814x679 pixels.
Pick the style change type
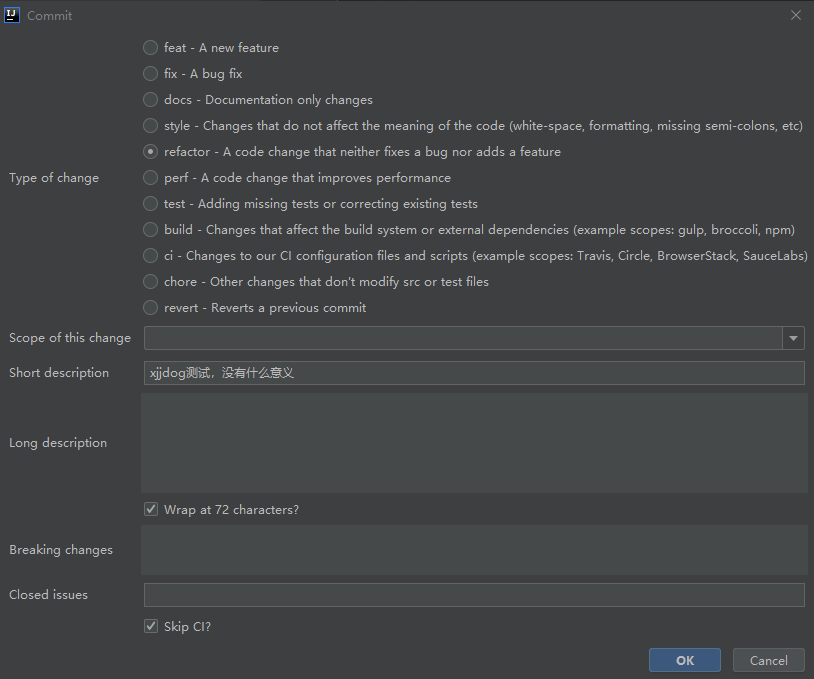[x=150, y=126]
